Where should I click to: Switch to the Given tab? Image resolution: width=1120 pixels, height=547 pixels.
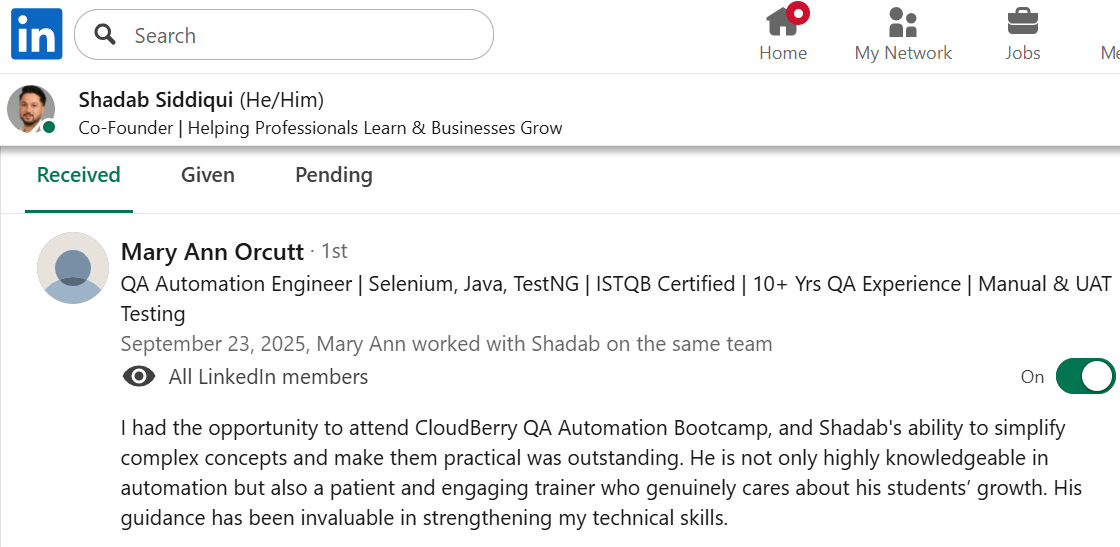click(208, 175)
